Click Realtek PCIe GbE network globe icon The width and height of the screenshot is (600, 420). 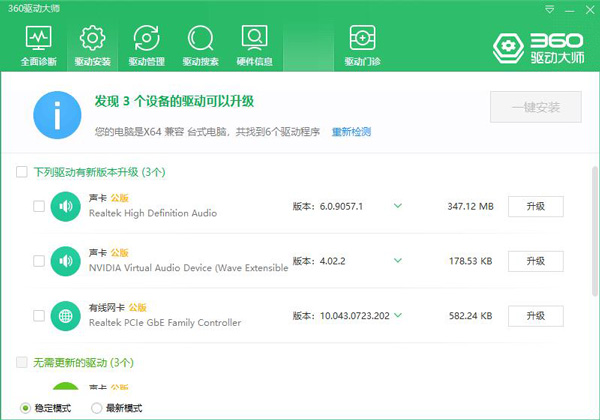tap(65, 316)
